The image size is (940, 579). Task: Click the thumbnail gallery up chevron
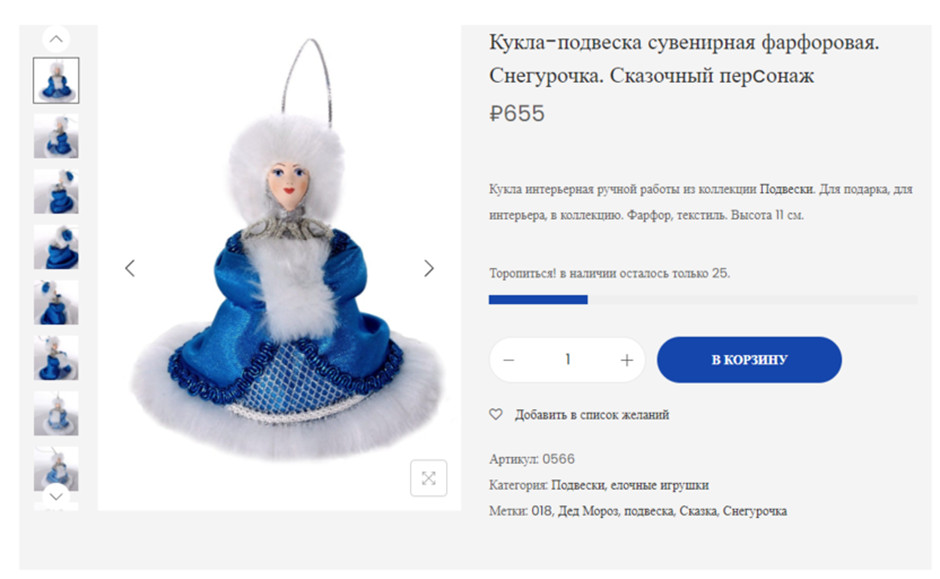pos(56,39)
